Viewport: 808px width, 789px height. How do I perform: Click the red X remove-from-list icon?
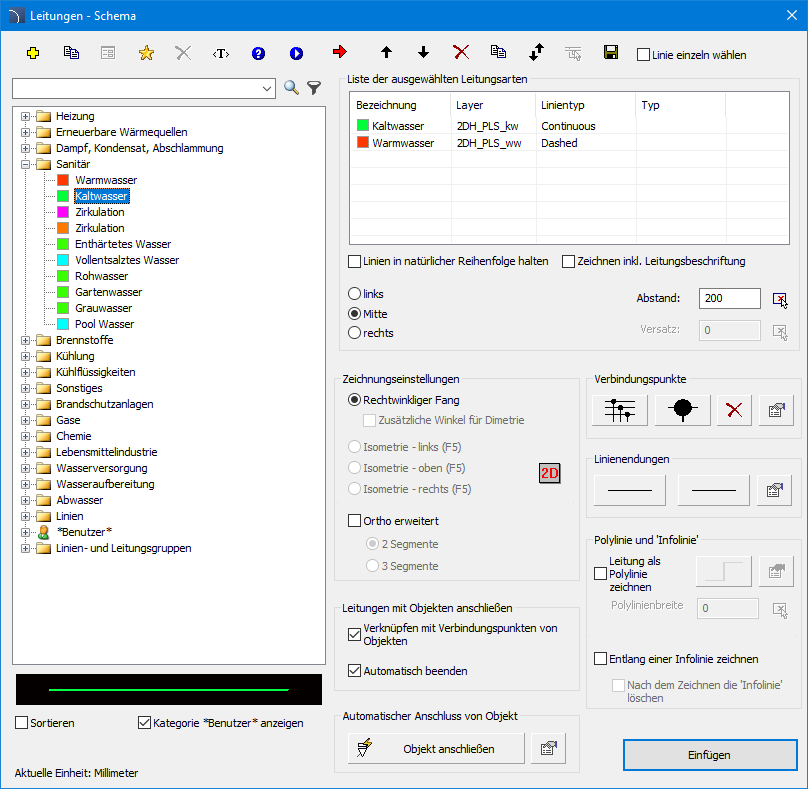(461, 52)
